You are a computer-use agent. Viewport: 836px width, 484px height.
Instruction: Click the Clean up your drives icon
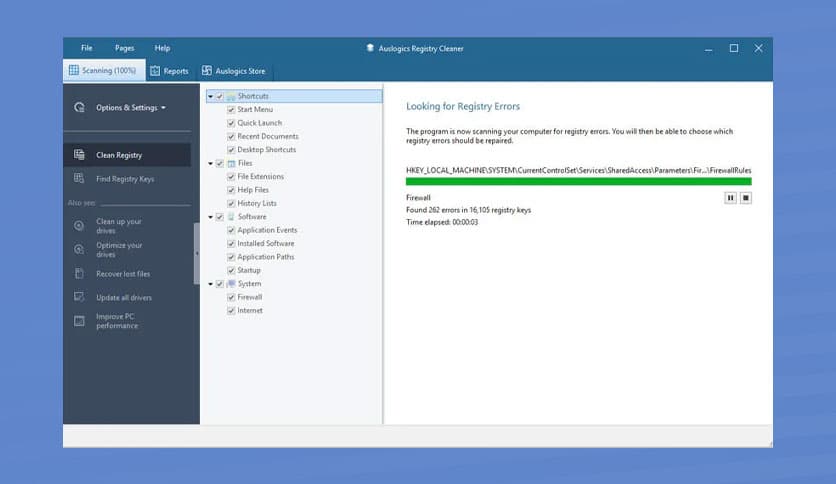pos(79,225)
